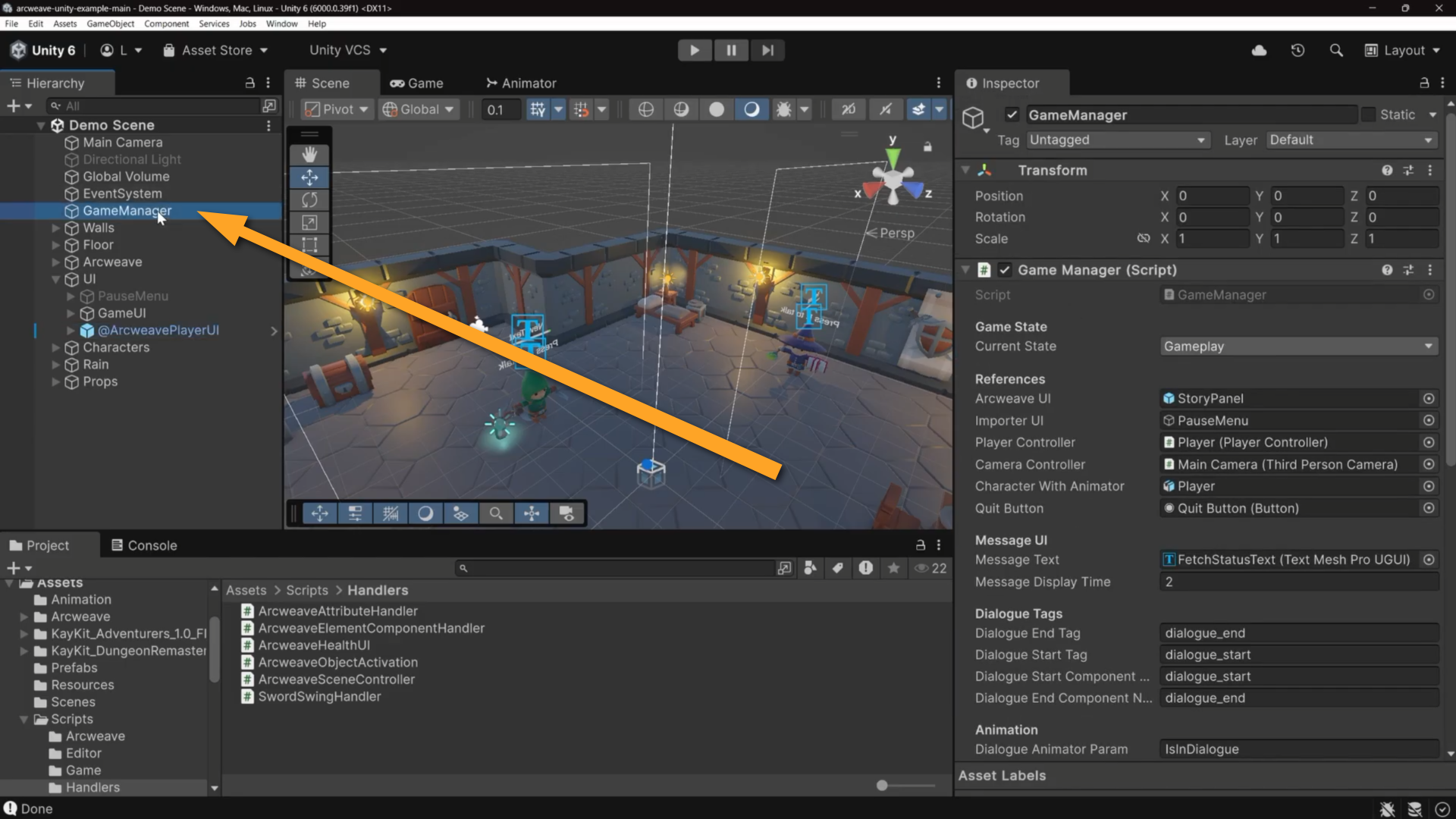Screen dimensions: 1456x819
Task: Toggle hidden packages visibility count
Action: coord(930,568)
